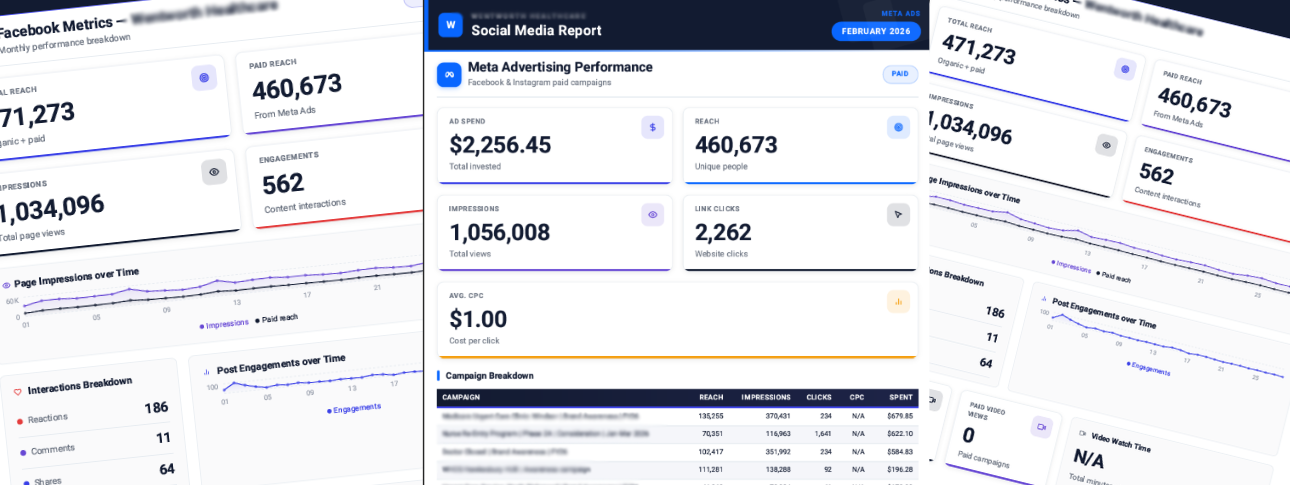Image resolution: width=1290 pixels, height=485 pixels.
Task: Select the campaign row with $679.85 spent
Action: click(677, 416)
